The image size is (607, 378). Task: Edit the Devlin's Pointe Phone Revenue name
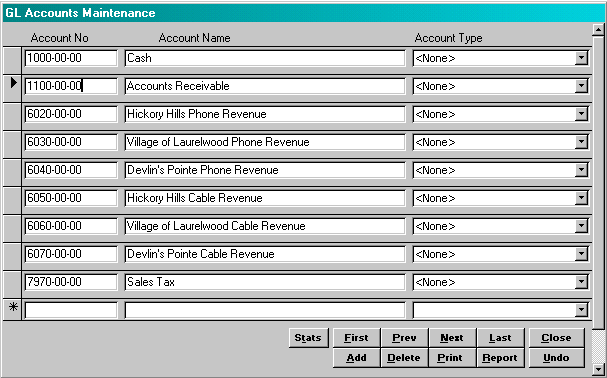265,170
